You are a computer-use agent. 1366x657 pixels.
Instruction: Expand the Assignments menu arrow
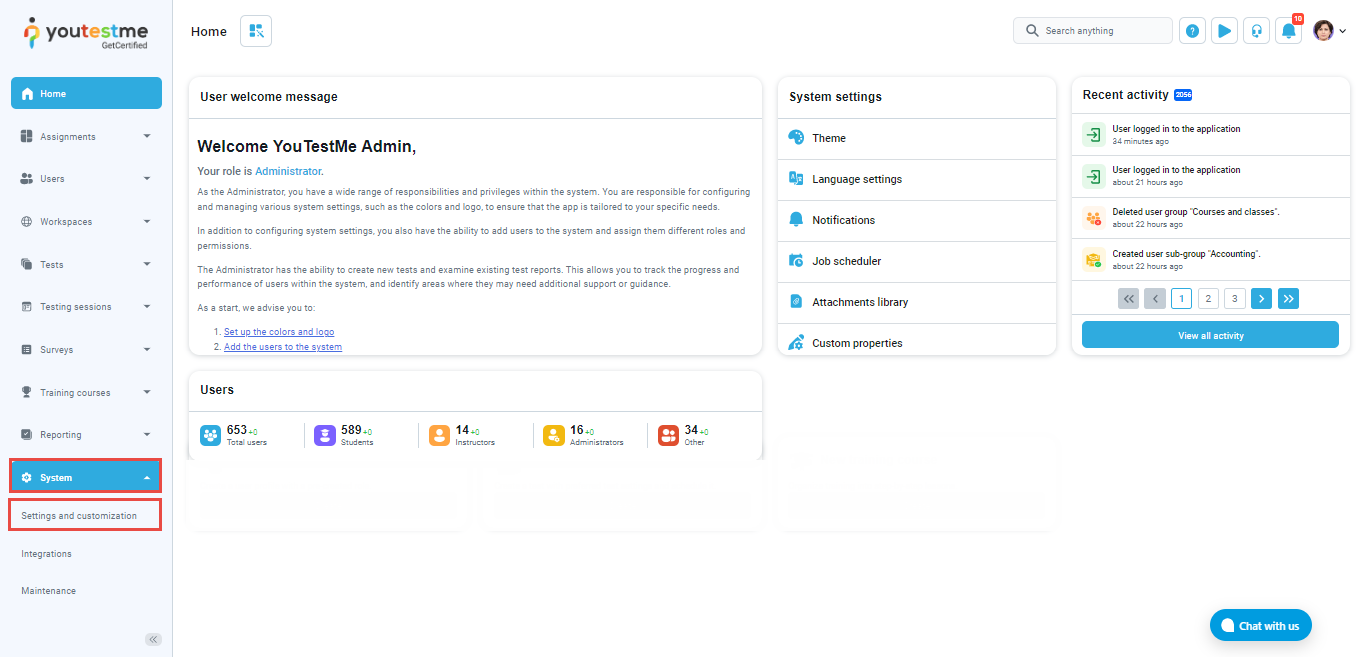coord(147,136)
